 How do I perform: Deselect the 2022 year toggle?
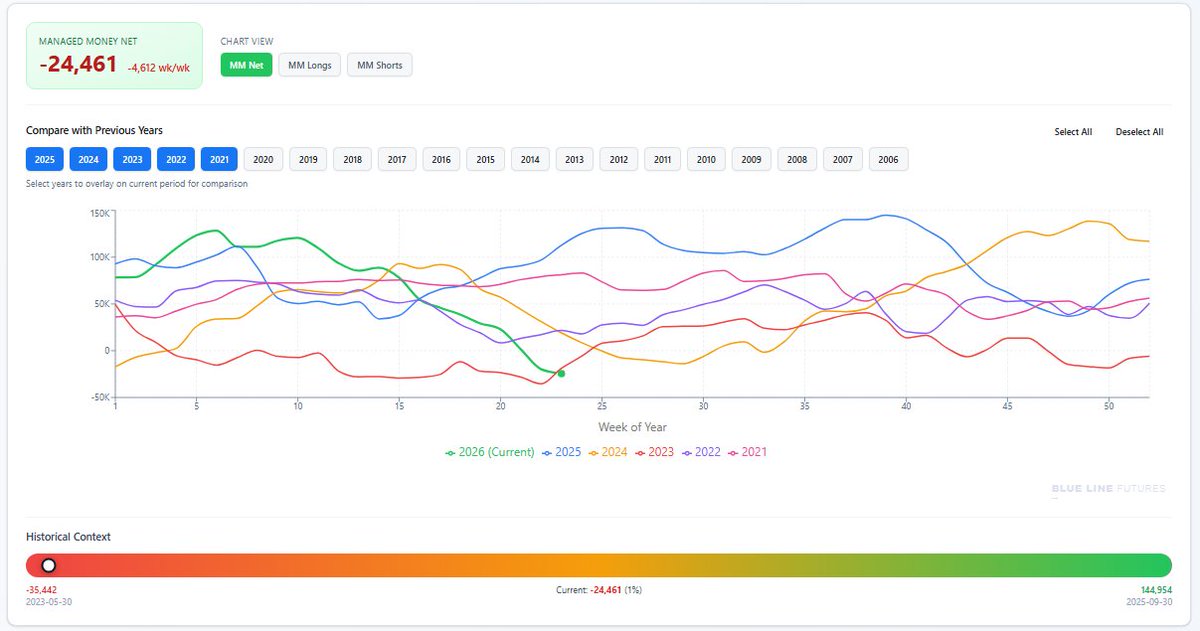point(177,159)
